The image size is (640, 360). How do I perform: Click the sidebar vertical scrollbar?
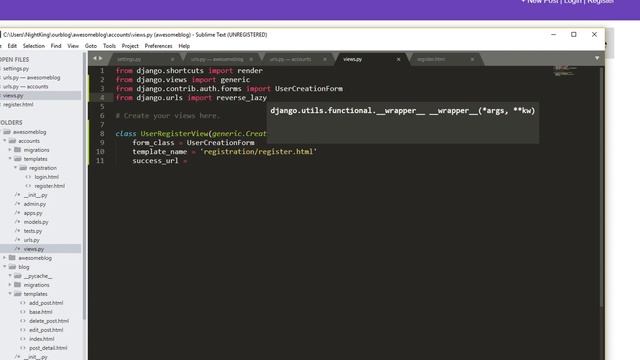pyautogui.click(x=84, y=187)
